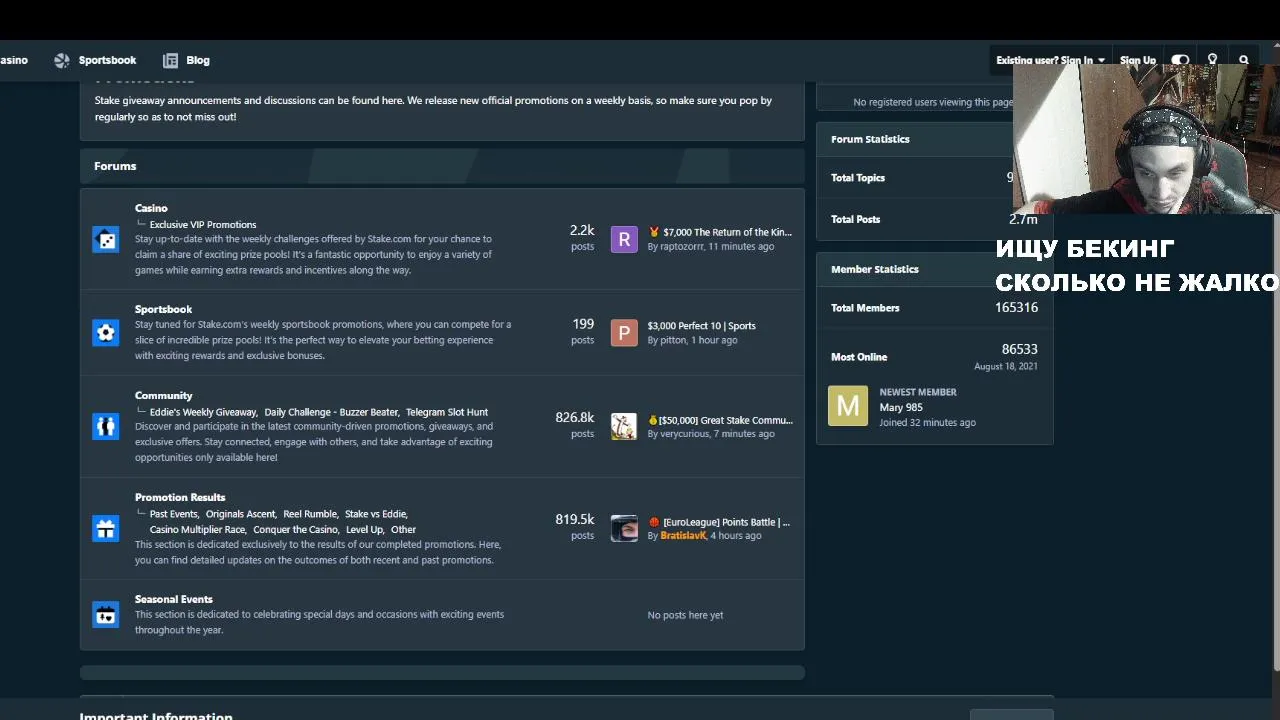This screenshot has height=720, width=1280.
Task: Toggle the dark mode theme switch
Action: point(1180,60)
